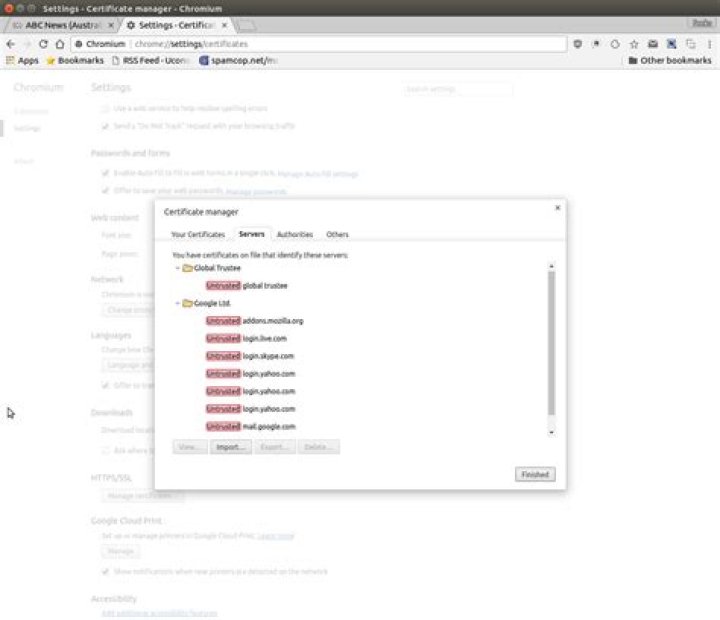Click the shield extension icon in toolbar
720x620 pixels.
(578, 44)
